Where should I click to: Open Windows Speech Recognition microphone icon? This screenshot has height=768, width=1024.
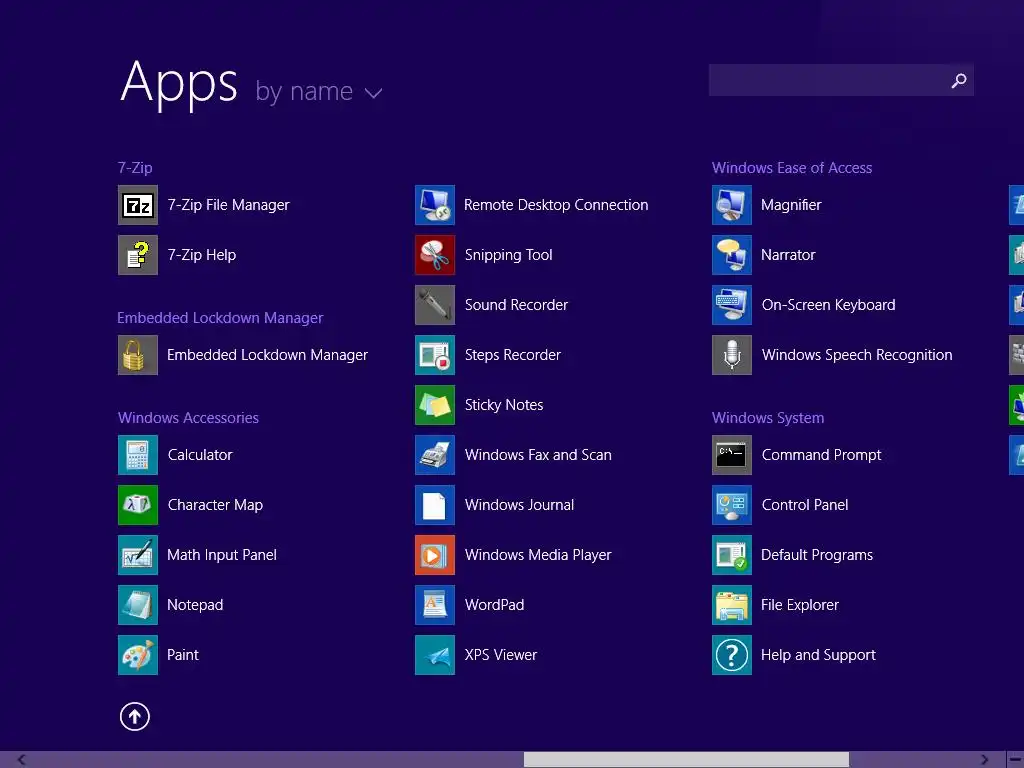coord(732,355)
